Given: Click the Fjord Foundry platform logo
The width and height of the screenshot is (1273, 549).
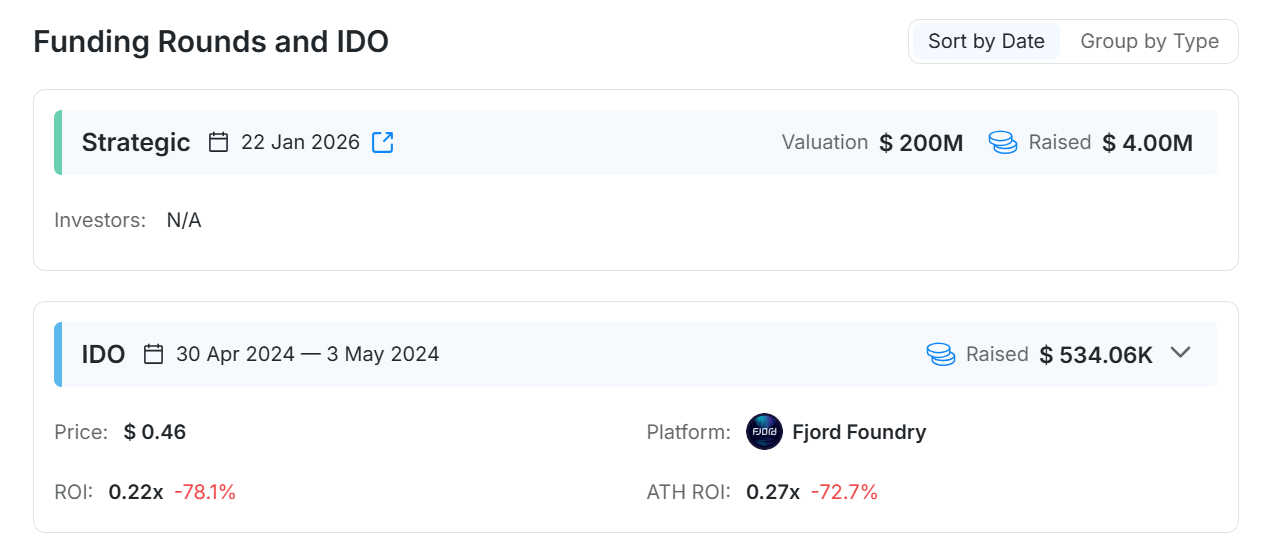Looking at the screenshot, I should (x=764, y=432).
